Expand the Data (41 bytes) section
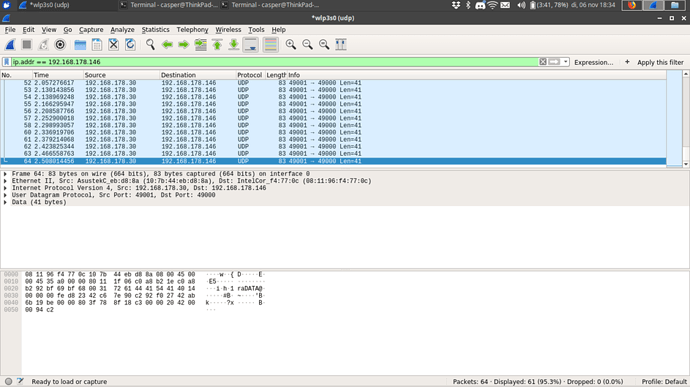Viewport: 690px width, 387px height. [5, 202]
